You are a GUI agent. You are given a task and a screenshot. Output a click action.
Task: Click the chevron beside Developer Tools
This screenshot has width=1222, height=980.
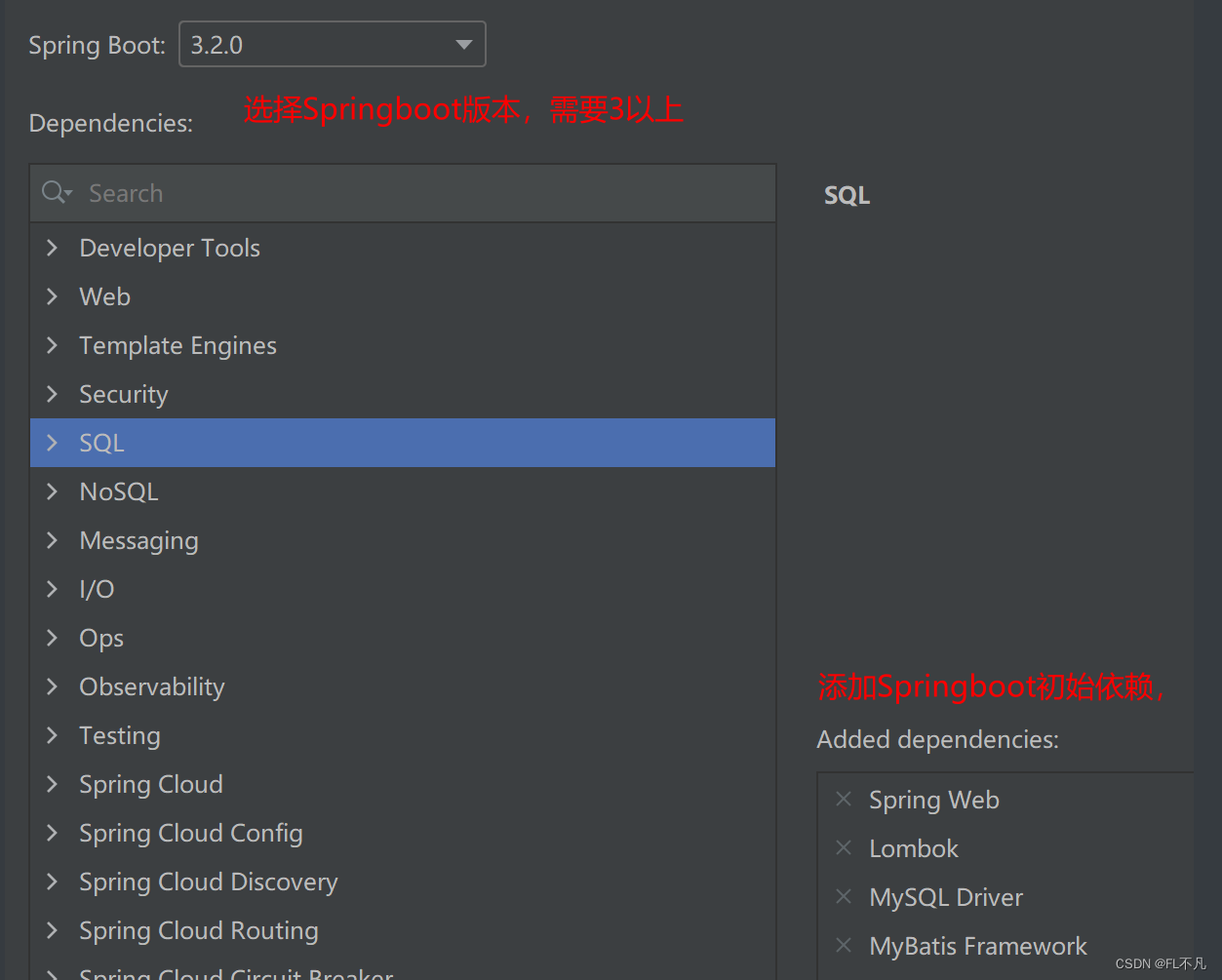pyautogui.click(x=53, y=247)
